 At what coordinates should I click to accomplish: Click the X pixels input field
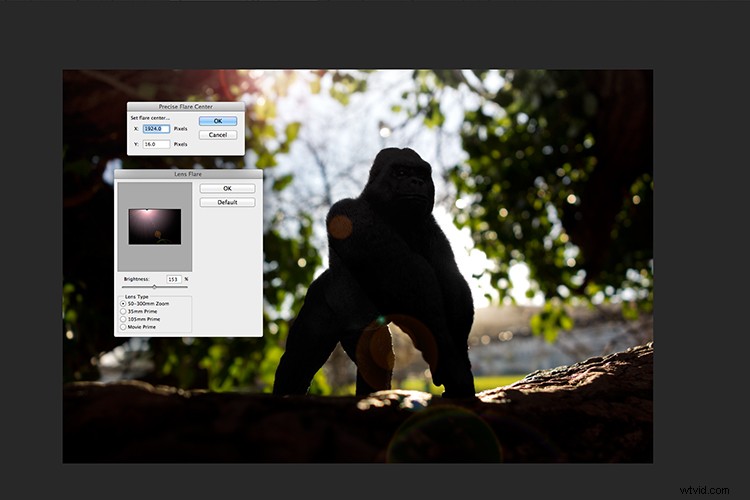click(x=156, y=129)
